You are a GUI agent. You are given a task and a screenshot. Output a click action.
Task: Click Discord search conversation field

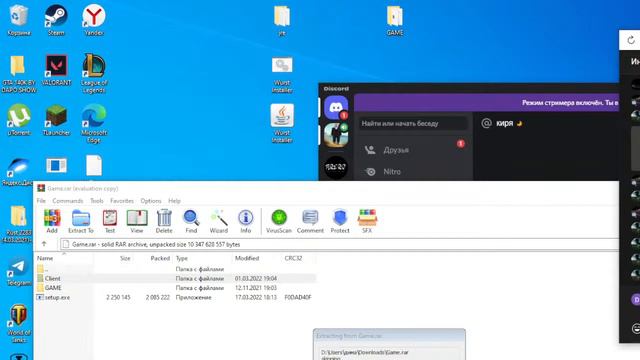[413, 123]
